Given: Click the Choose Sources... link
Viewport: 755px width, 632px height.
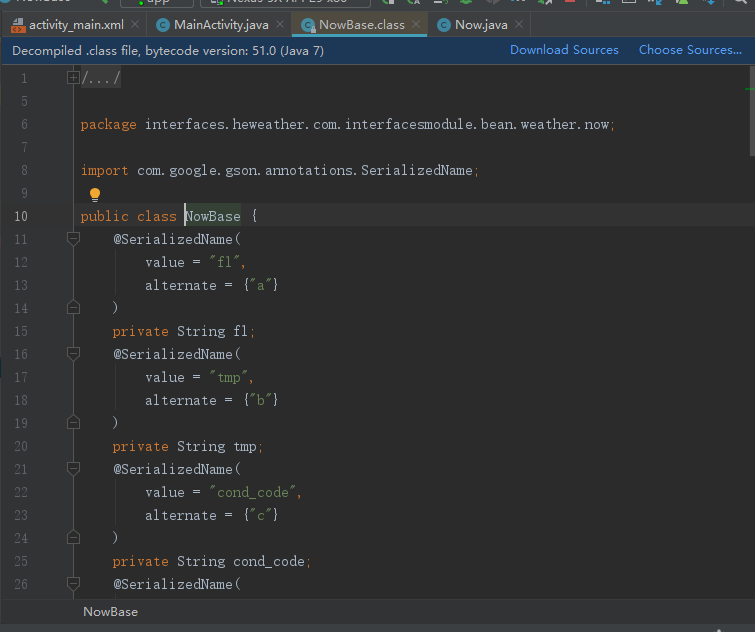Looking at the screenshot, I should [690, 50].
